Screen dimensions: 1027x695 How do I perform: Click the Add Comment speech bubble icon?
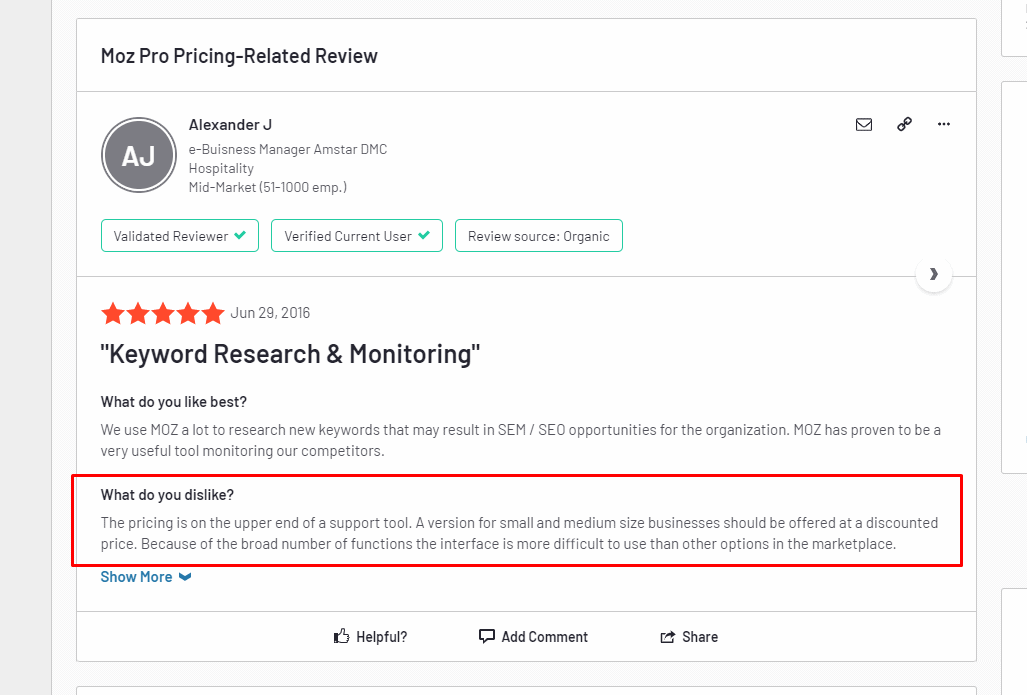click(x=487, y=636)
